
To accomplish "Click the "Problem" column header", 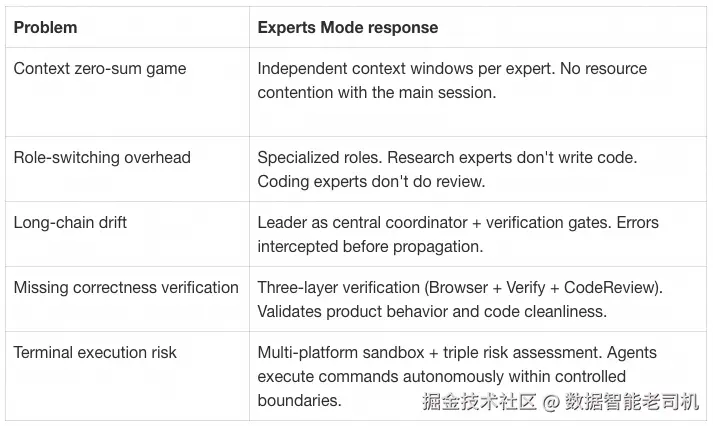I will [45, 28].
